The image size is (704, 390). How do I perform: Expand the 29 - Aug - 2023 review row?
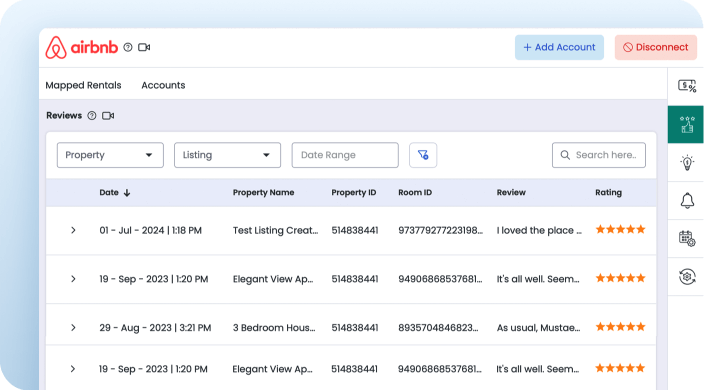click(x=73, y=328)
